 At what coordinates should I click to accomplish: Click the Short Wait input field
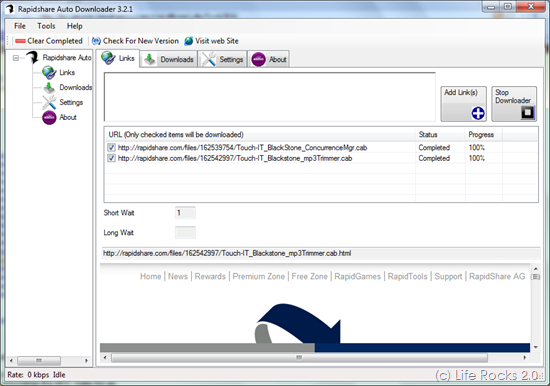(x=185, y=213)
